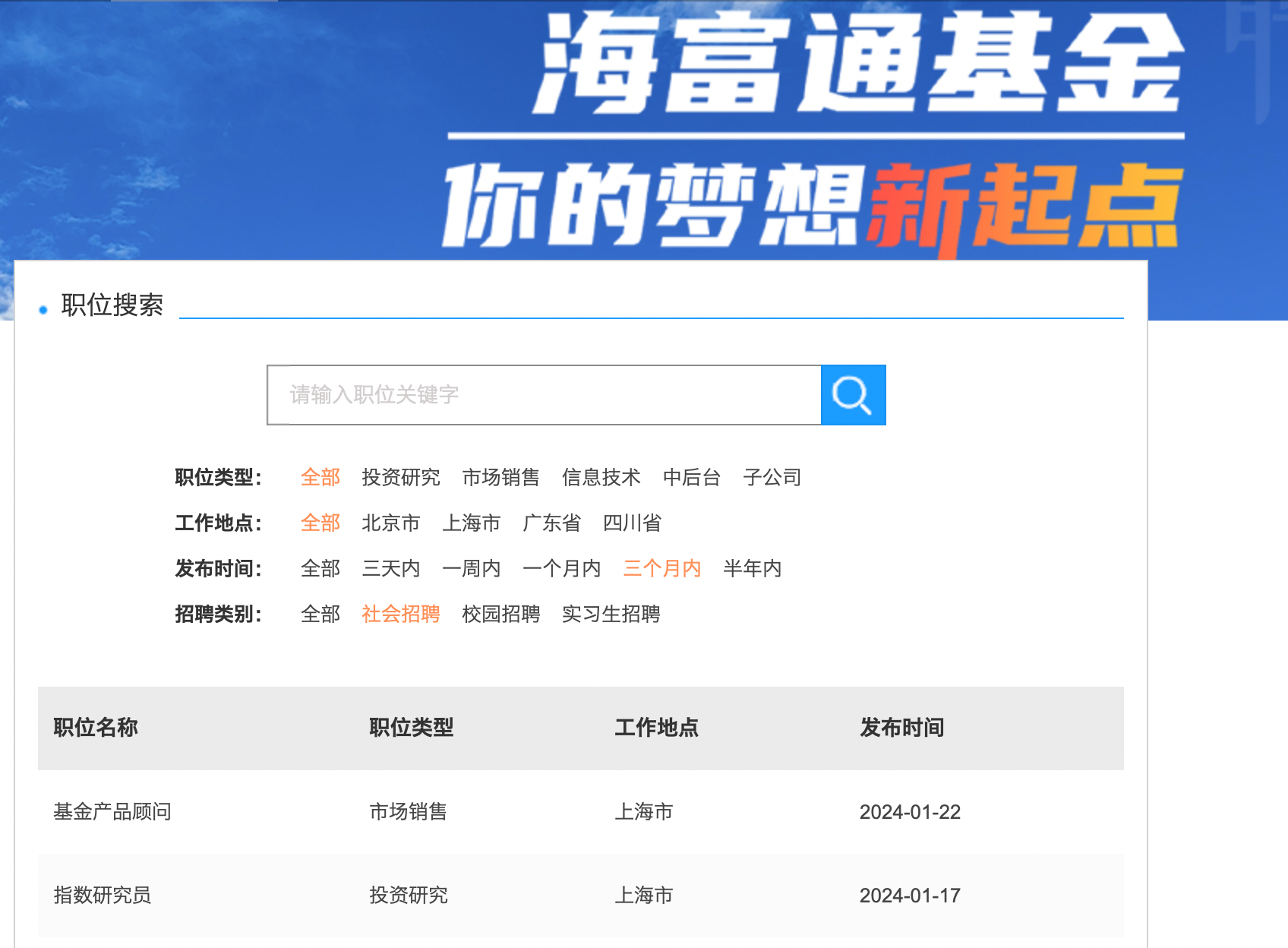Select 子公司 position category

click(773, 477)
